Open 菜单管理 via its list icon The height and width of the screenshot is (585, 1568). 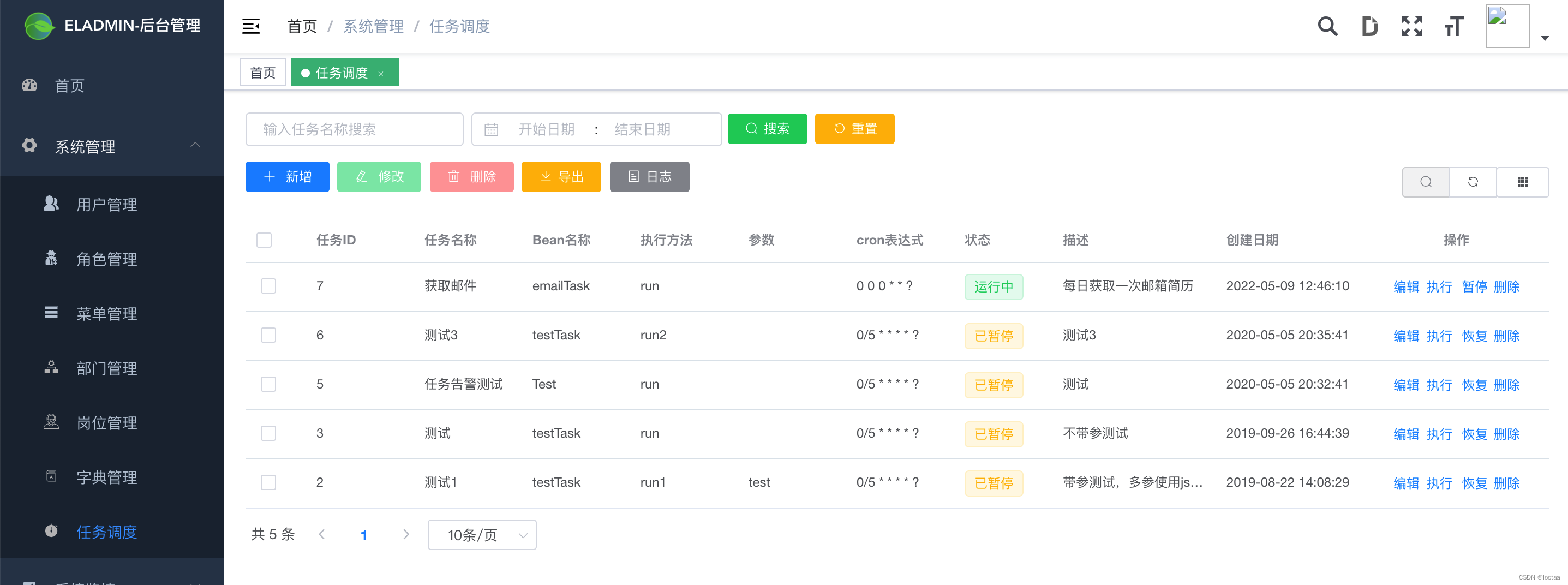[x=51, y=313]
